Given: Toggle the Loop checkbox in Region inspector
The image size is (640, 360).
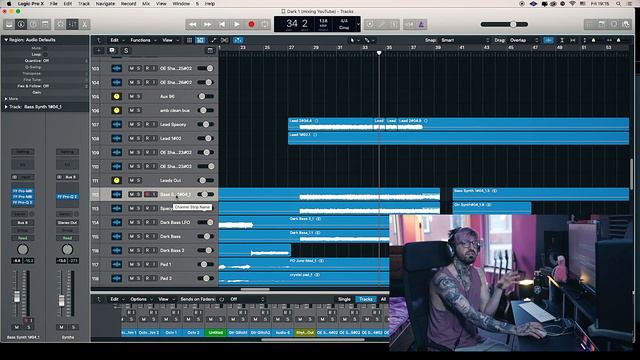Looking at the screenshot, I should (45, 54).
